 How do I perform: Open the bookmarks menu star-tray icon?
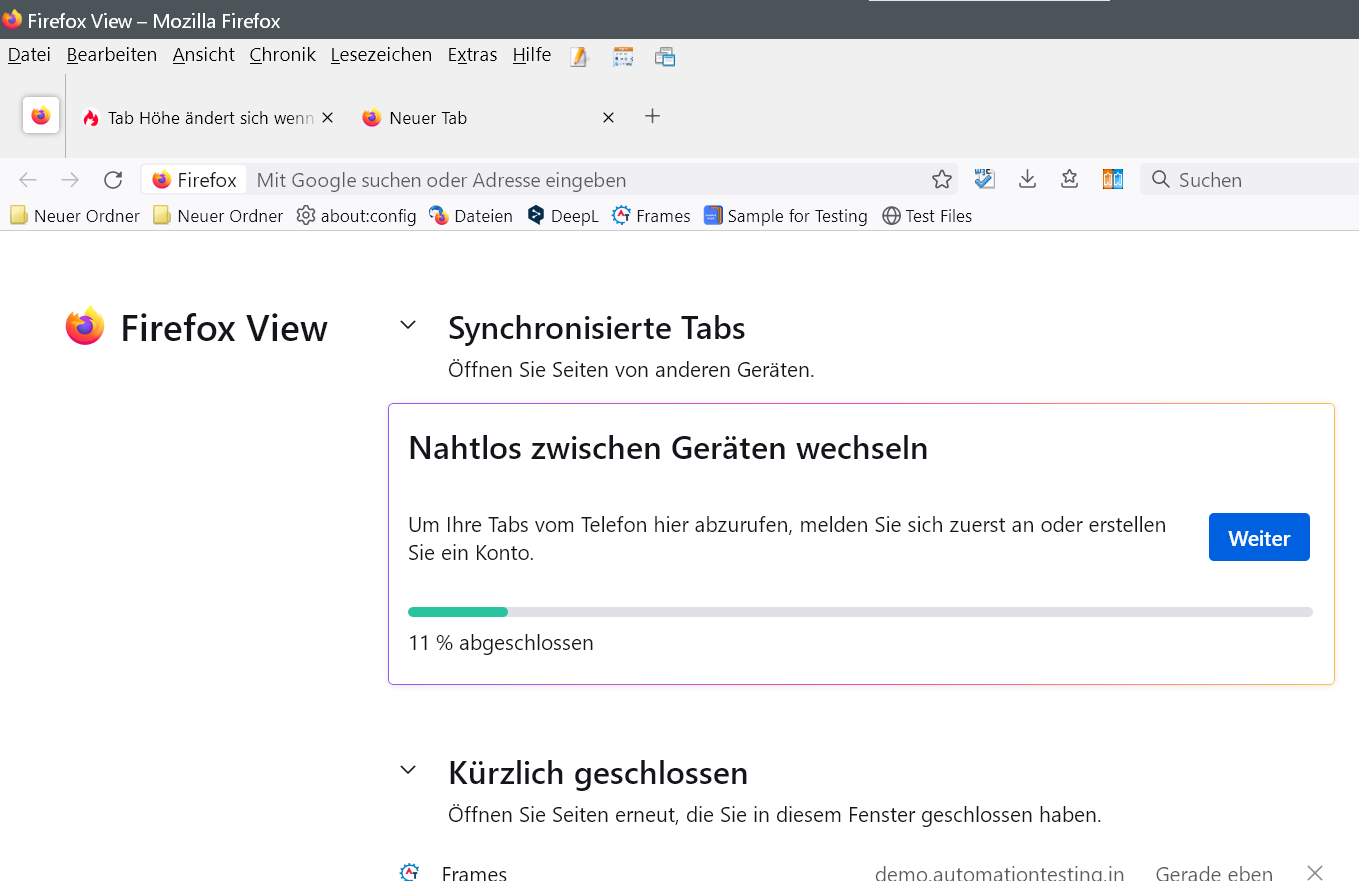(x=1069, y=180)
